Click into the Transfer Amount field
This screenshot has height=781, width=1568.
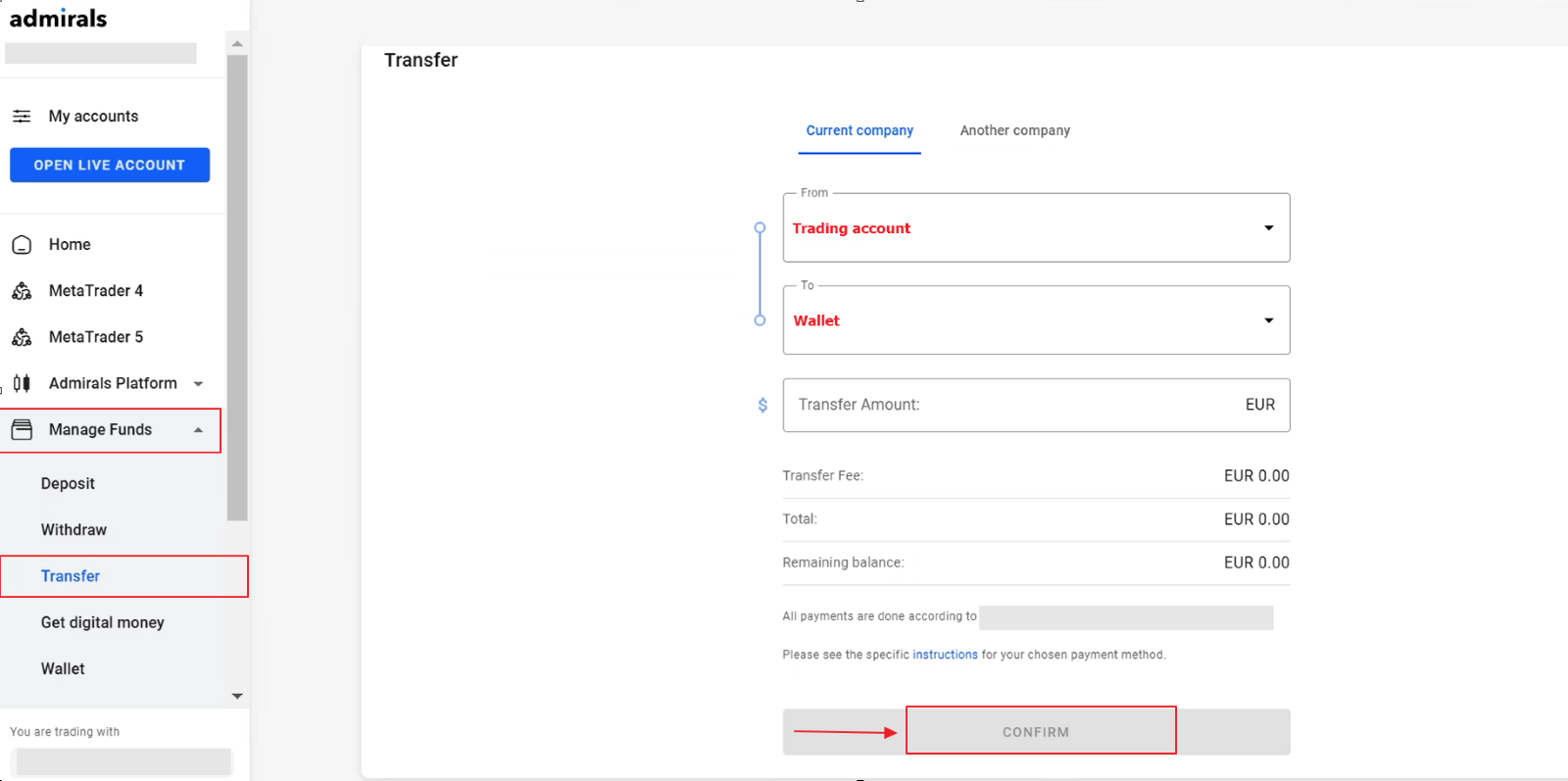1036,405
